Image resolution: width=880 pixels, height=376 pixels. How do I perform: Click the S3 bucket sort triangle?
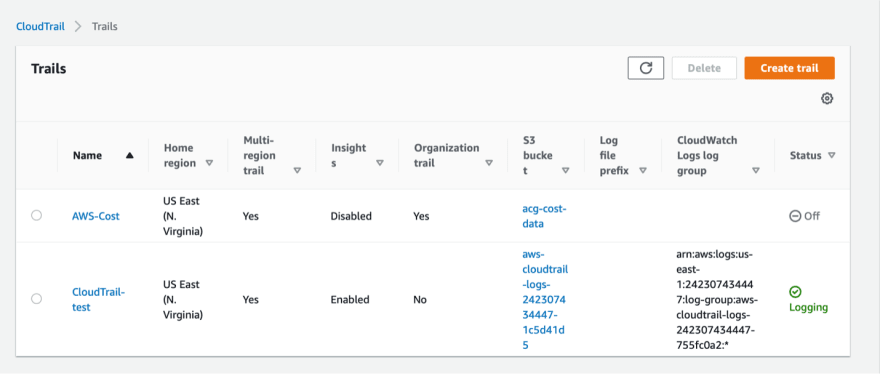click(x=565, y=171)
